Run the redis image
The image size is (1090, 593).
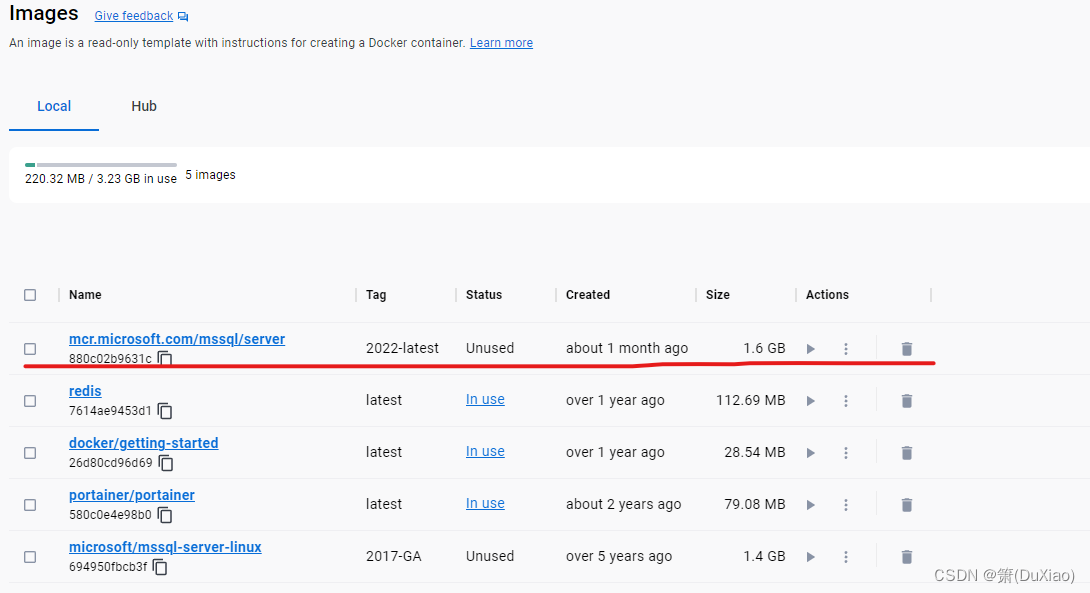(x=811, y=401)
